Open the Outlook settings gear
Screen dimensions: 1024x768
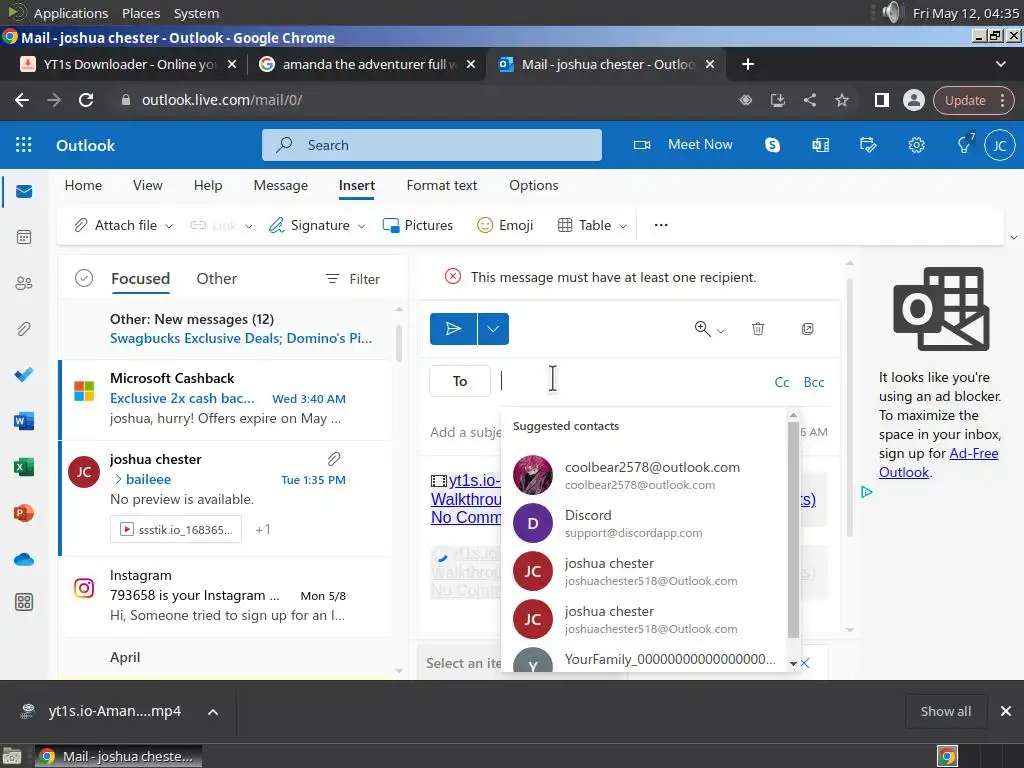point(916,145)
